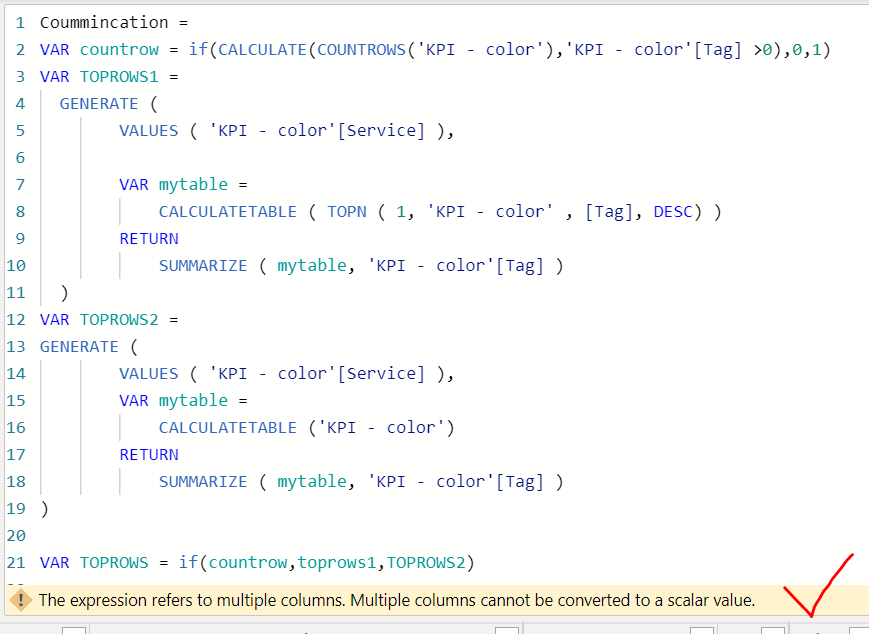
Task: Click the red checkmark annotation
Action: (x=819, y=585)
